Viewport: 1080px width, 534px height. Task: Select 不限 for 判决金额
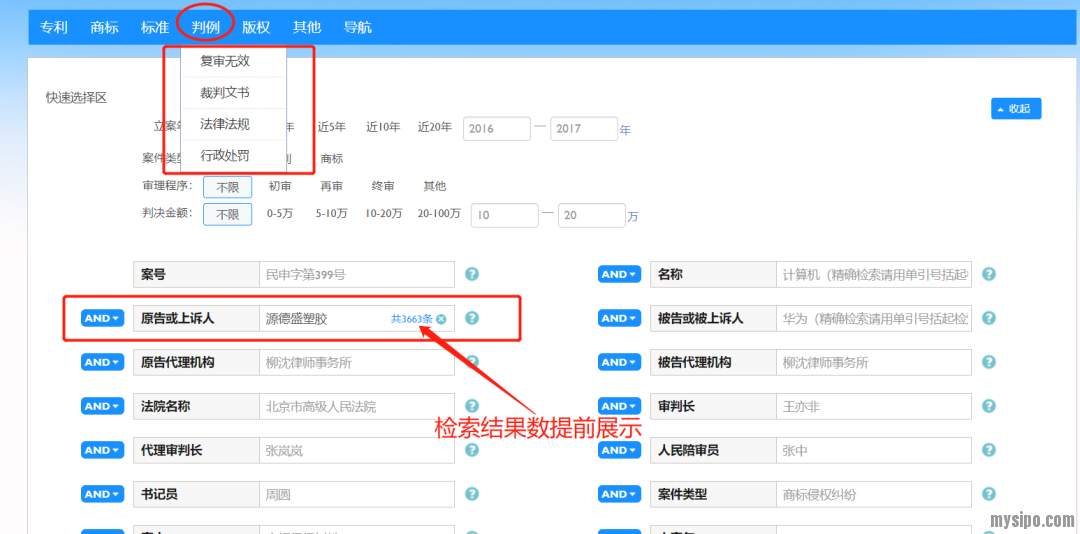227,214
